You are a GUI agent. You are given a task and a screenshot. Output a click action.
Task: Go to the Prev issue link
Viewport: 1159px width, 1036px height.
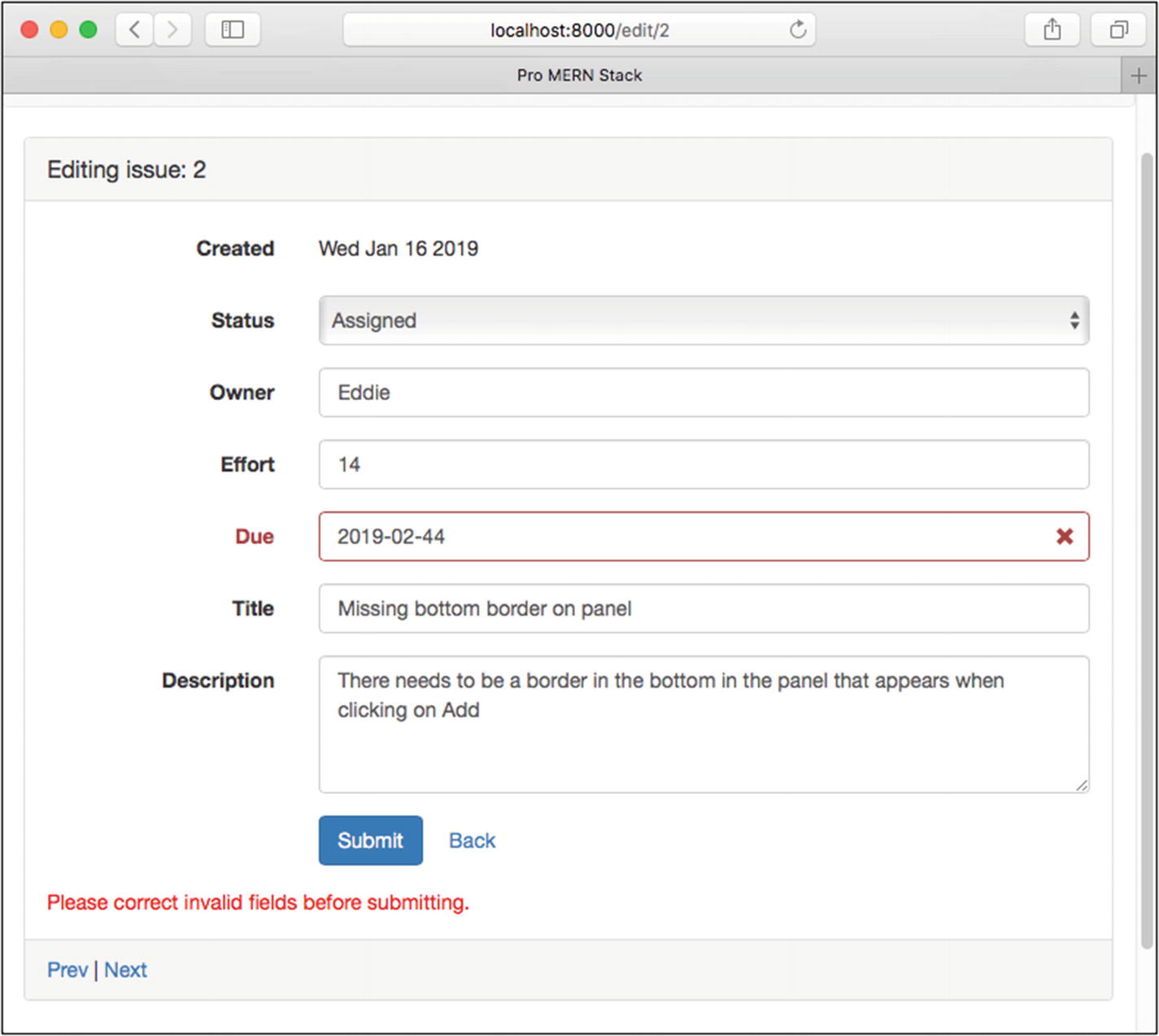68,970
